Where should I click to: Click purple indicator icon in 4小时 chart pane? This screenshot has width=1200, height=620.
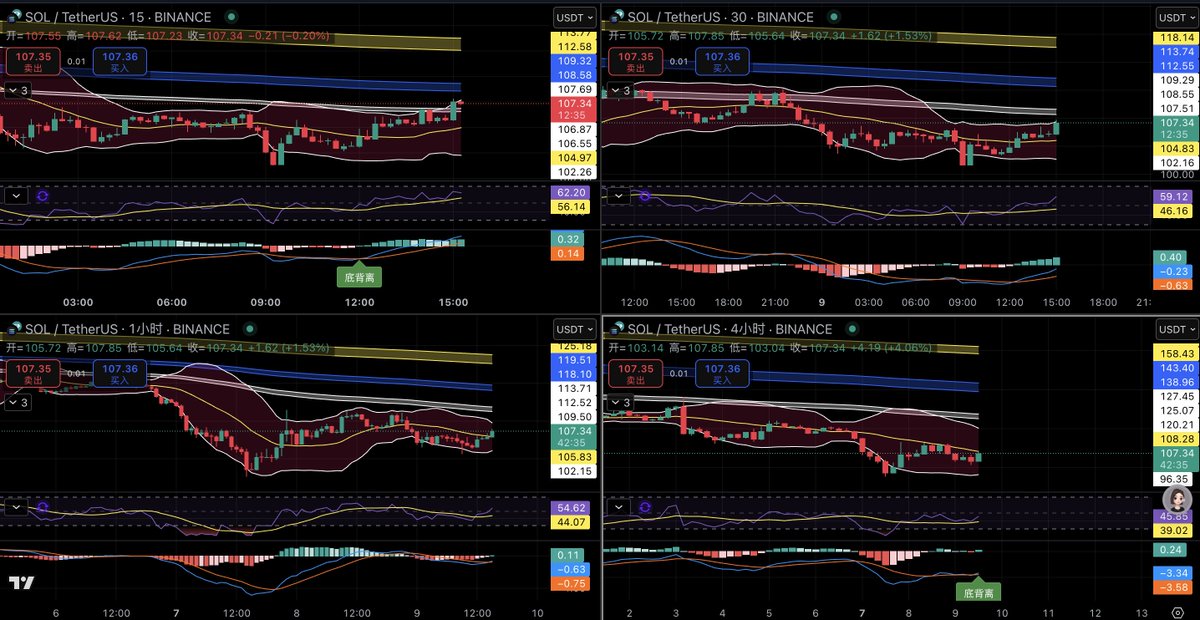(x=645, y=507)
